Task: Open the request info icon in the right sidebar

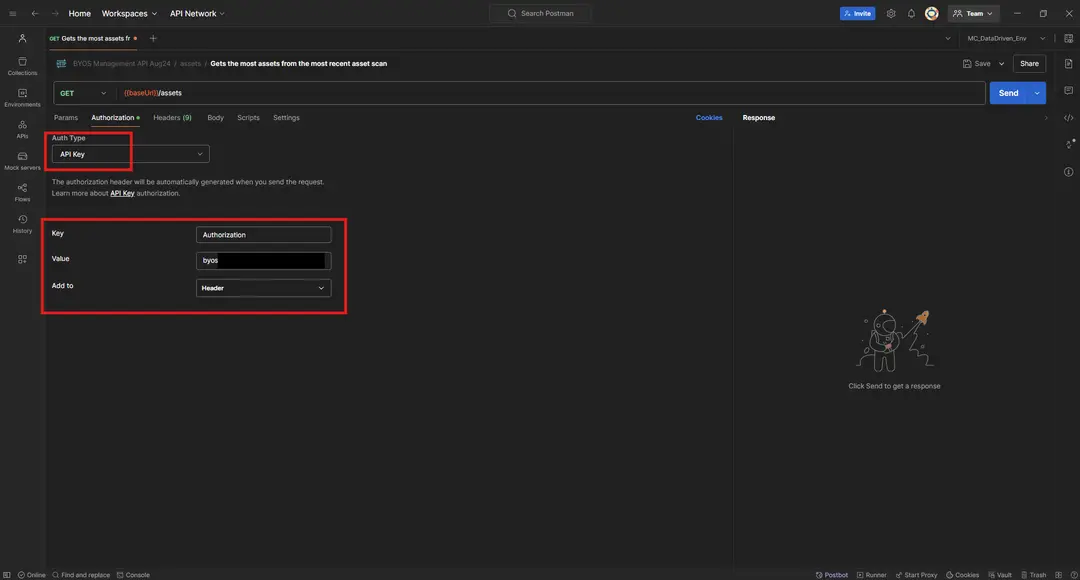Action: (1068, 172)
